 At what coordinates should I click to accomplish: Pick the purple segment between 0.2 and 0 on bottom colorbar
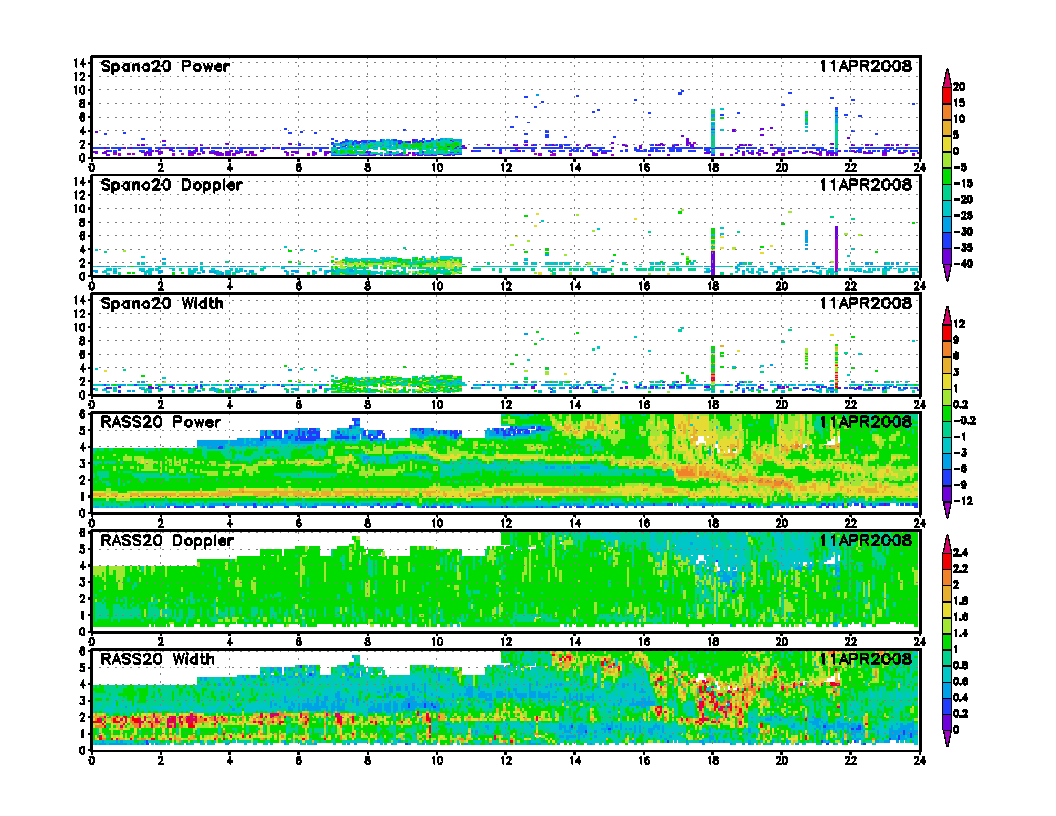pos(947,722)
